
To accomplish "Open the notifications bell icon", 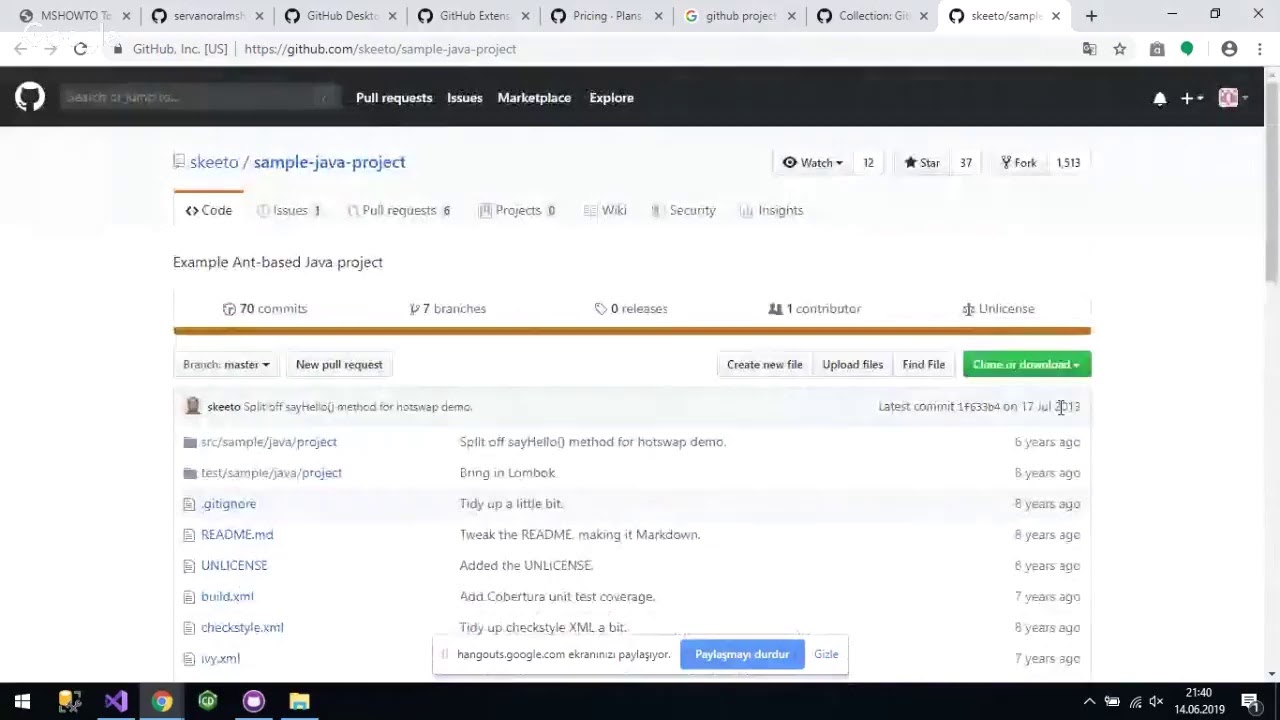I will 1159,98.
